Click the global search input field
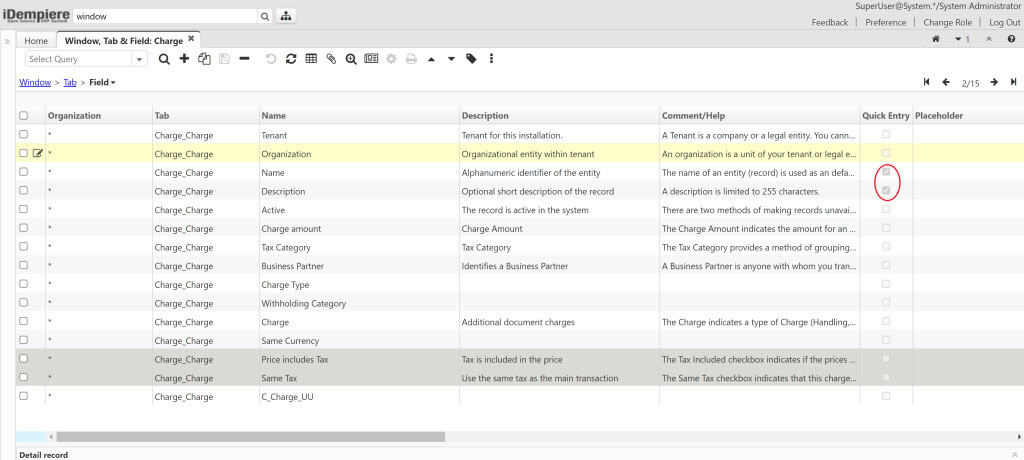Screen dimensions: 1024x460 (x=165, y=17)
